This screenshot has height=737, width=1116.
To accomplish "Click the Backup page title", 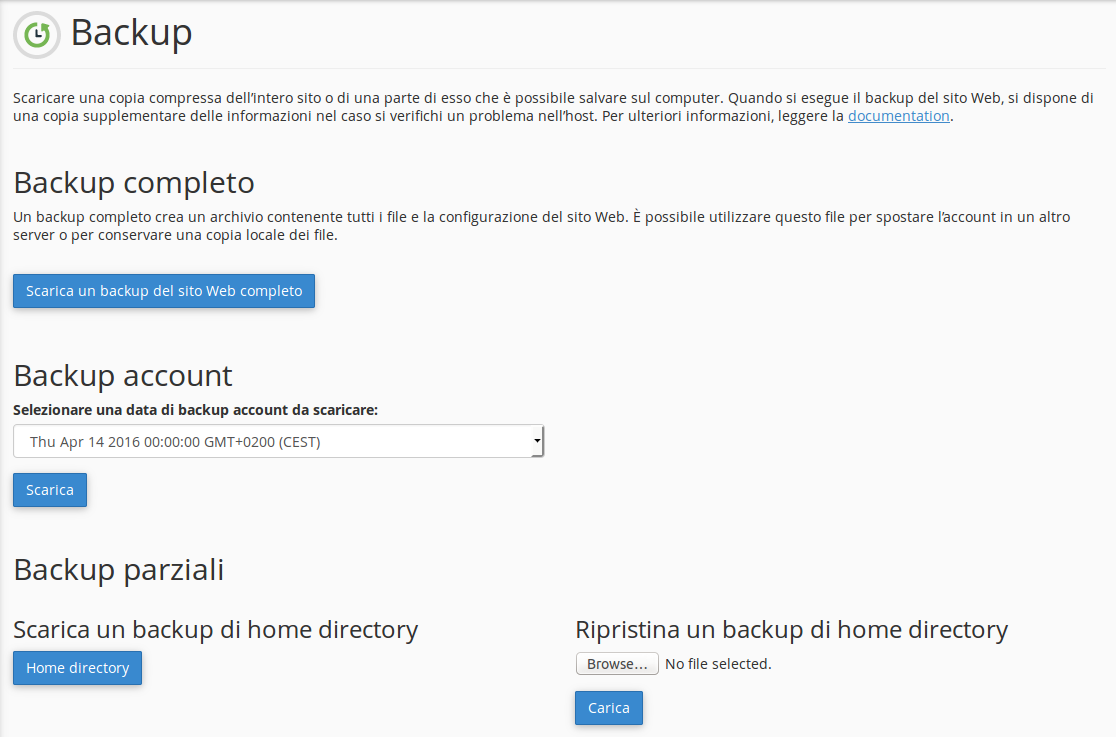I will point(132,33).
